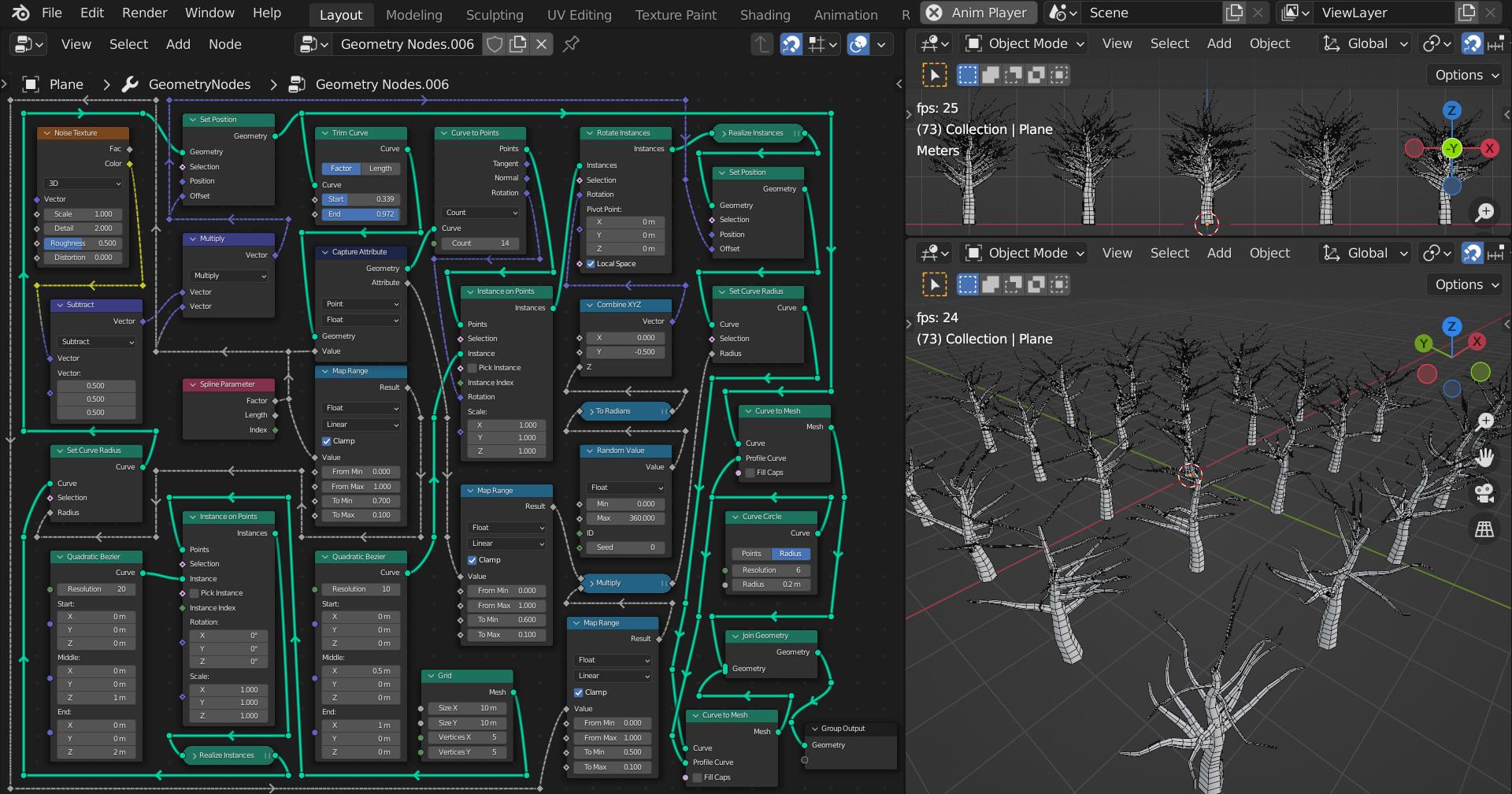The image size is (1512, 794).
Task: Toggle Local Space checkbox in Rotate Instances
Action: tap(591, 264)
